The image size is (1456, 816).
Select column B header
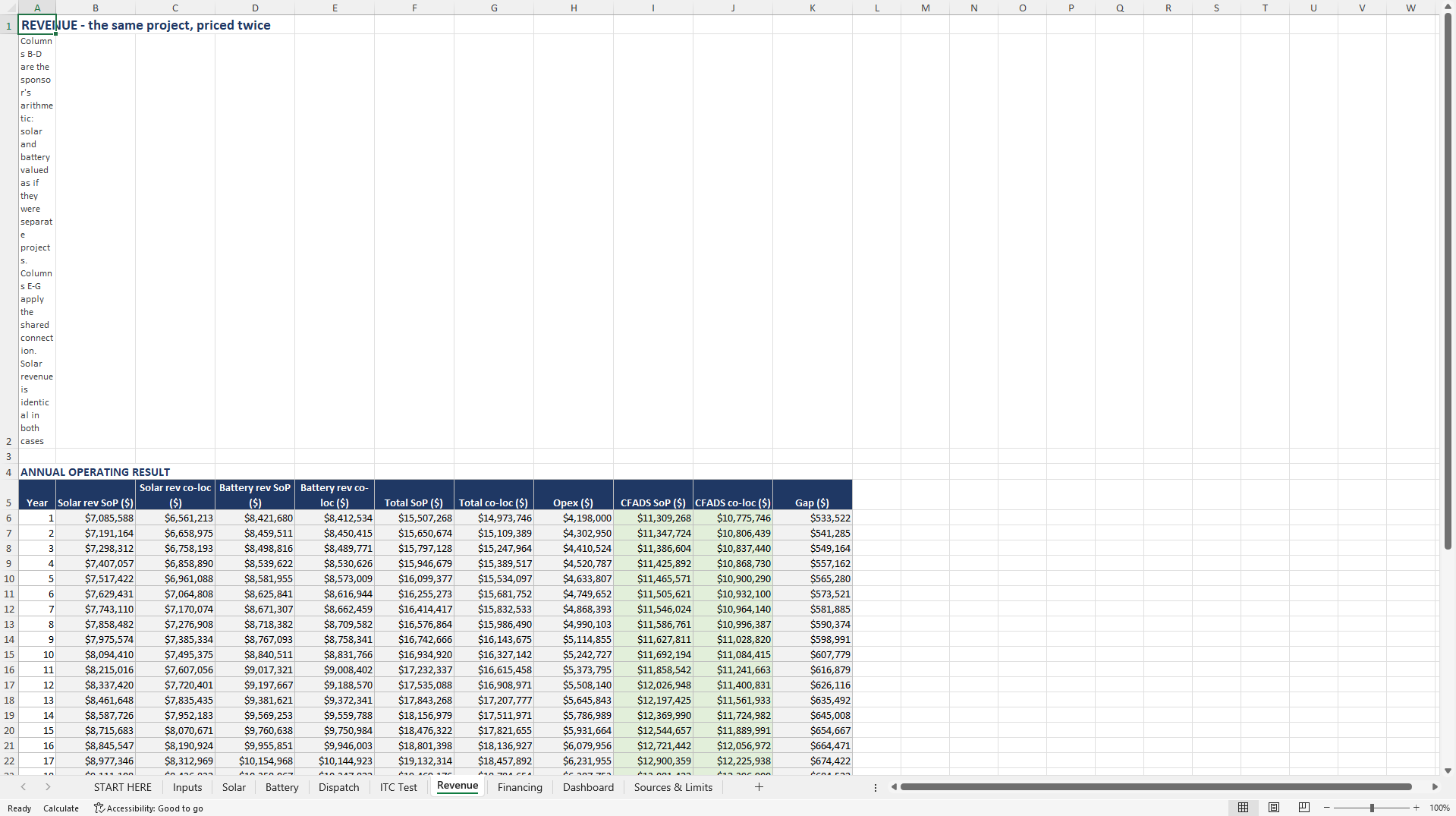pyautogui.click(x=96, y=8)
